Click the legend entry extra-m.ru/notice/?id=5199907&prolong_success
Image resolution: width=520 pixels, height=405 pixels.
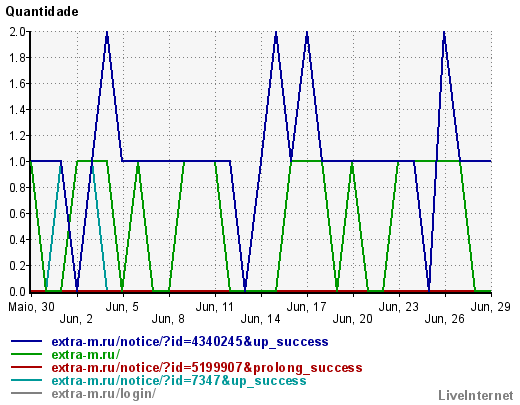point(207,367)
